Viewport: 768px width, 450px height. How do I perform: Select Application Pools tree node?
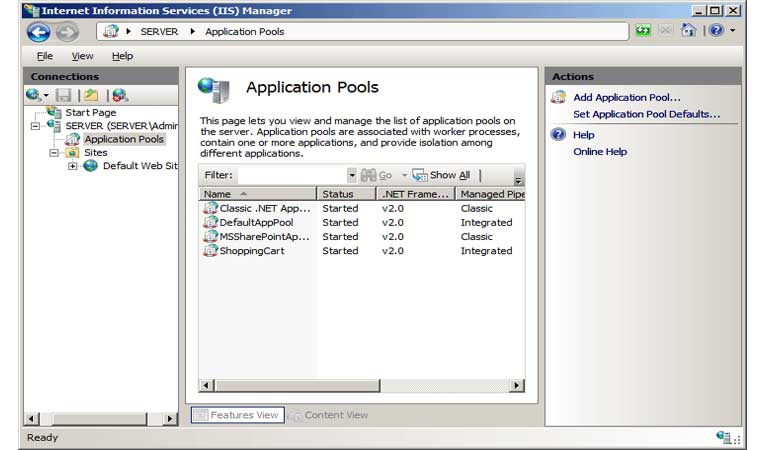(124, 139)
